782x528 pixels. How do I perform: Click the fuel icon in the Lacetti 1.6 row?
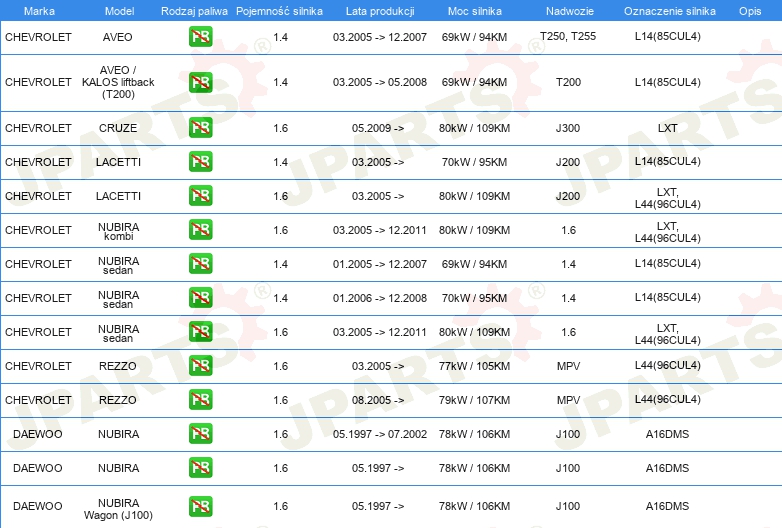(200, 195)
